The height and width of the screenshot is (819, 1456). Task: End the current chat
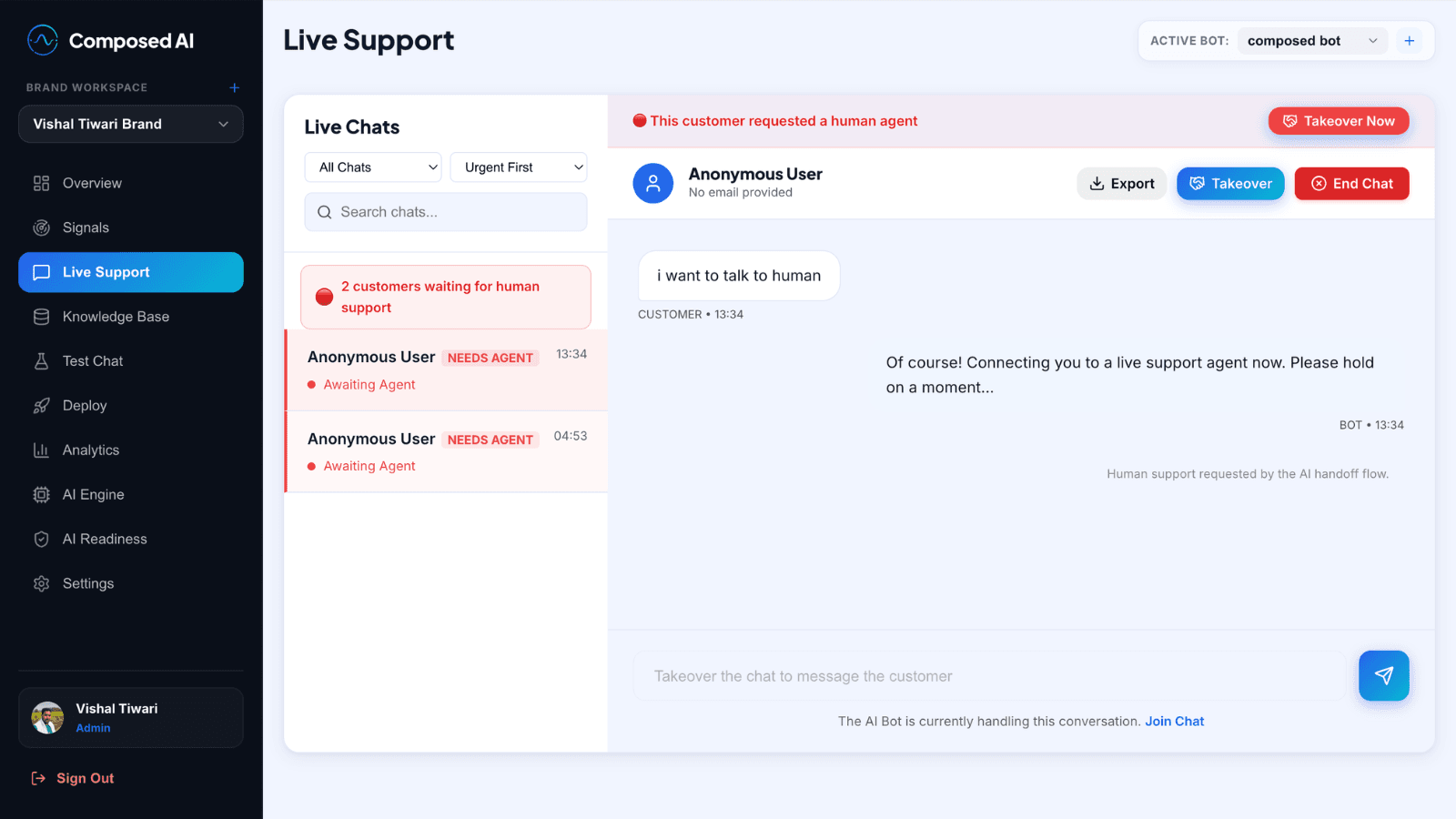point(1352,184)
